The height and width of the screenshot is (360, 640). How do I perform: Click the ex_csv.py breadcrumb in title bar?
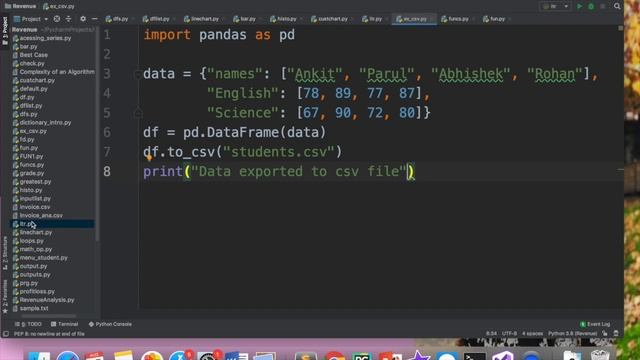tap(59, 6)
